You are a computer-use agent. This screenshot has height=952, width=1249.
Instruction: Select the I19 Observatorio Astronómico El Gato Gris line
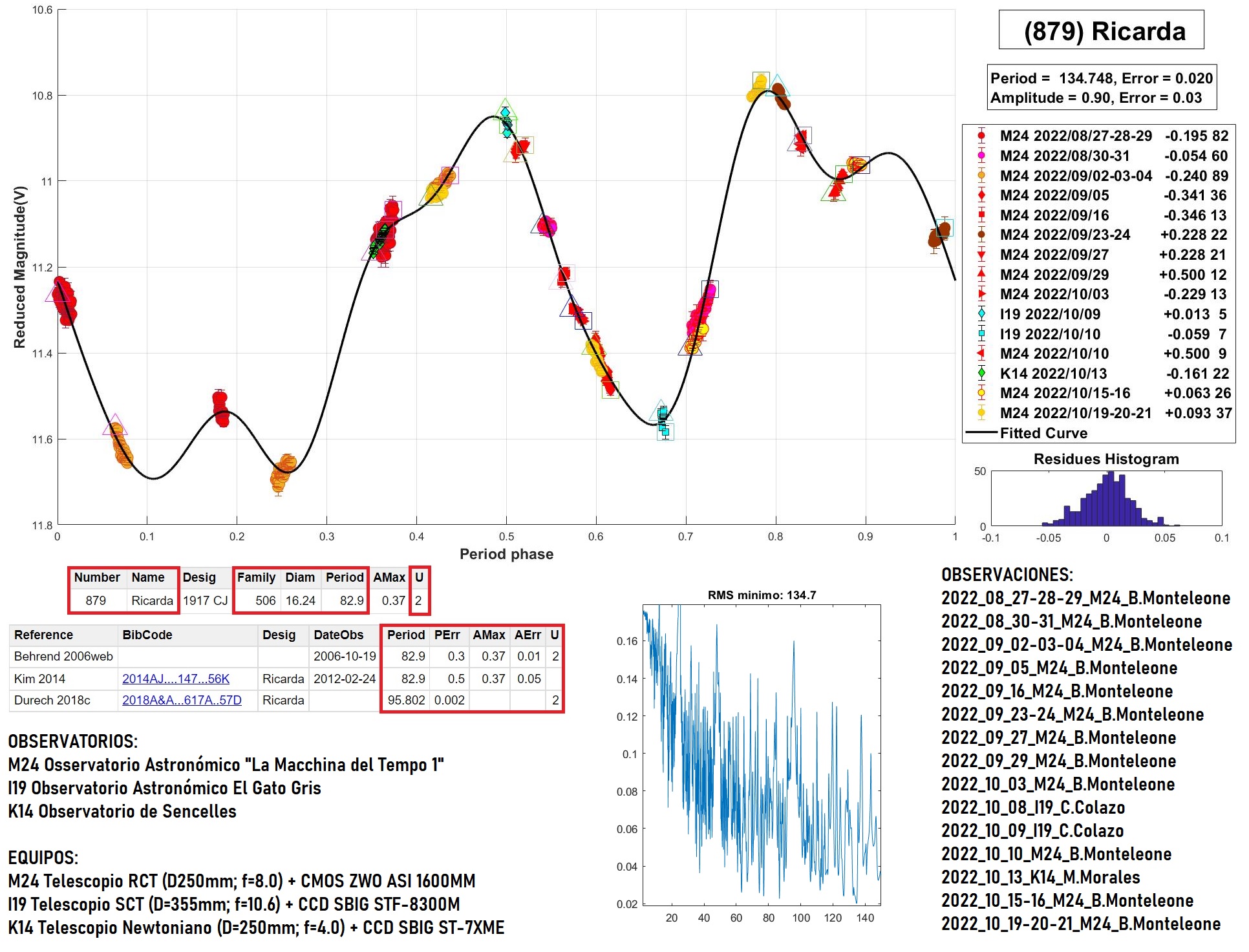click(164, 788)
